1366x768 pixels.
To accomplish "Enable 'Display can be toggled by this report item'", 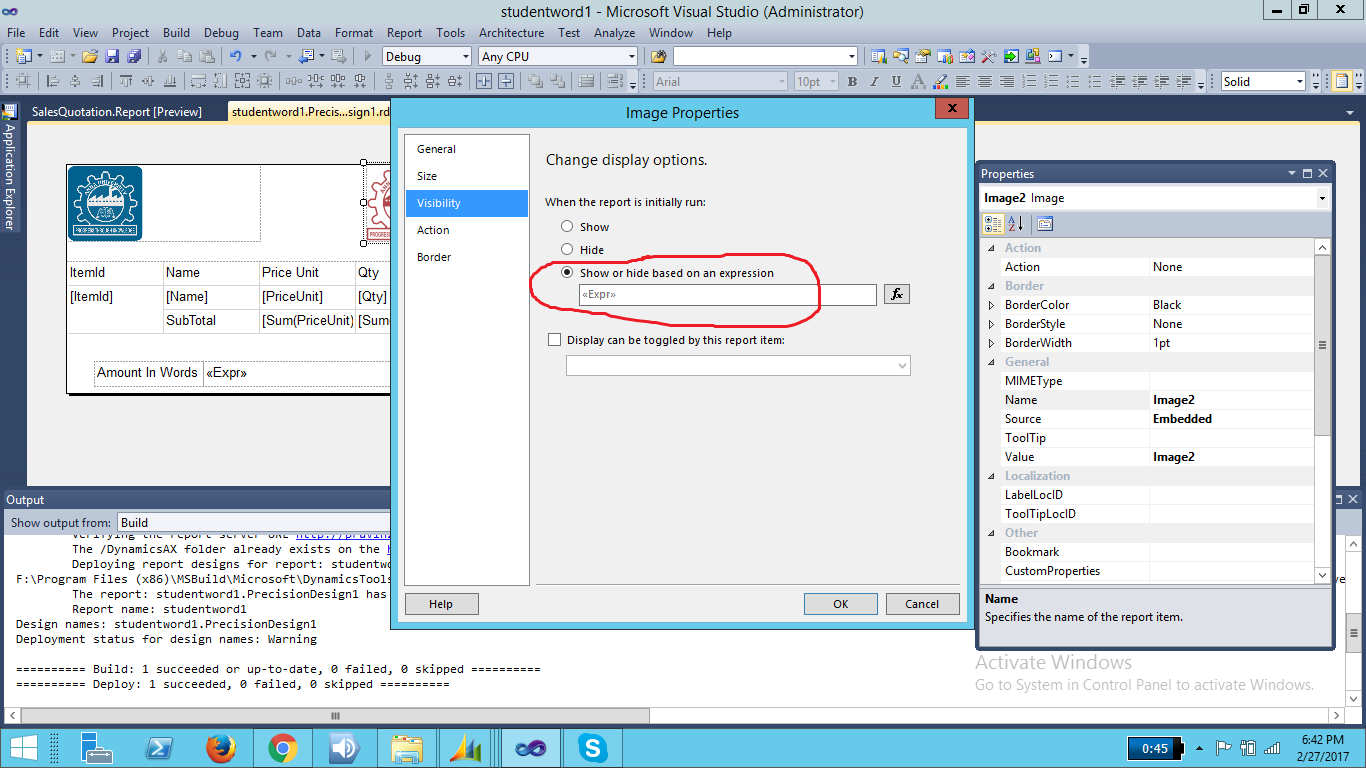I will point(554,339).
